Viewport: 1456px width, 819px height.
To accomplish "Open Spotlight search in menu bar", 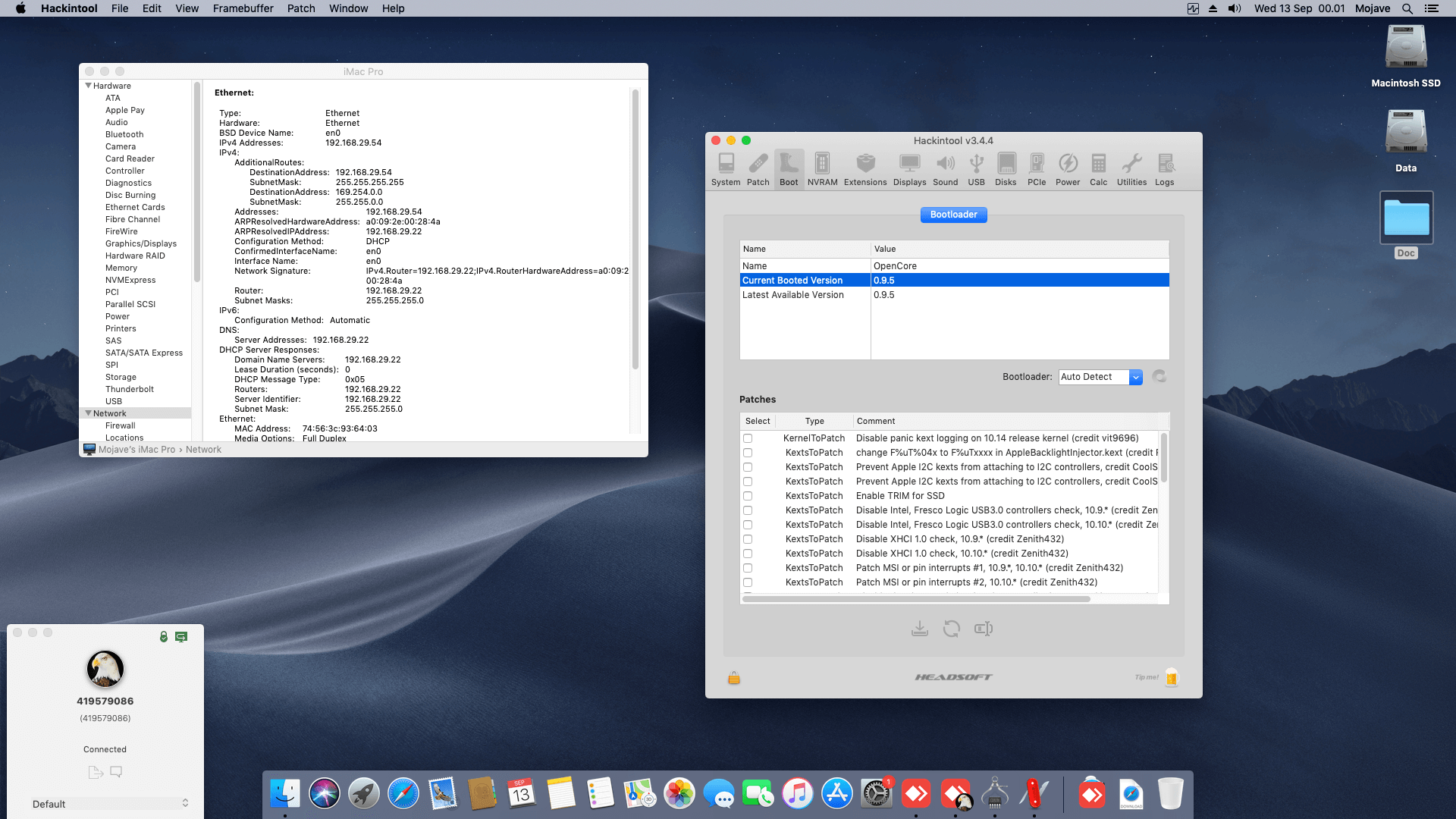I will [1407, 8].
